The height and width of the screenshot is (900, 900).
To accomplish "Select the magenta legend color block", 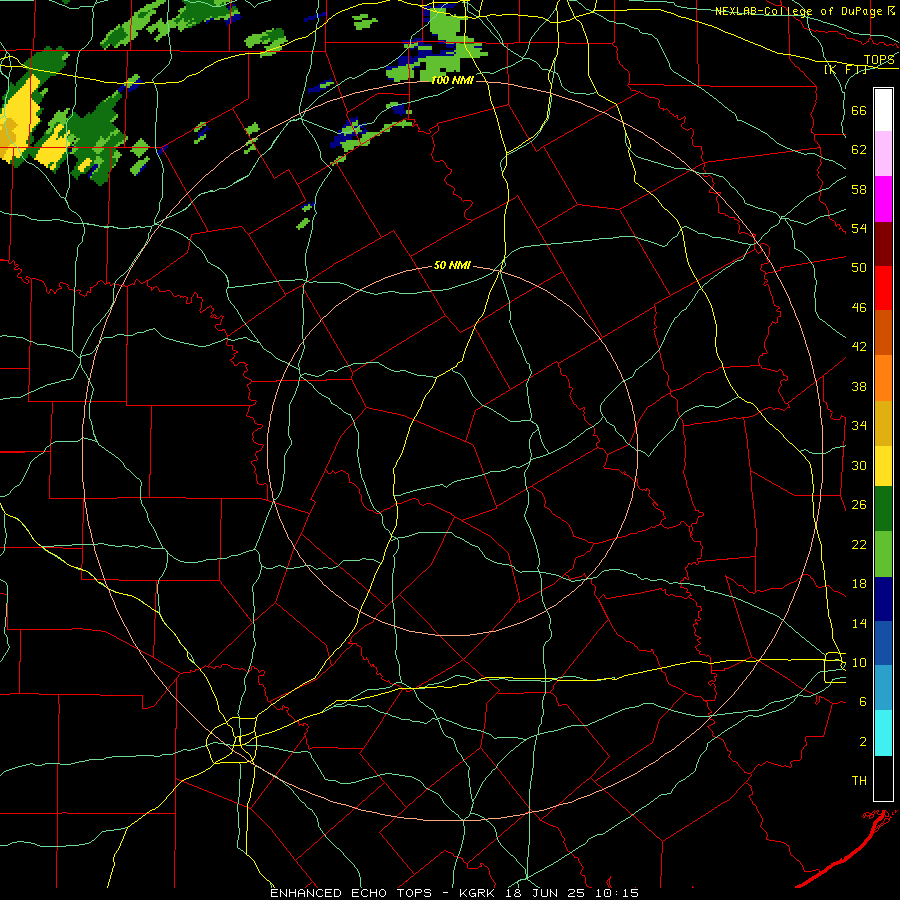I will coord(883,199).
